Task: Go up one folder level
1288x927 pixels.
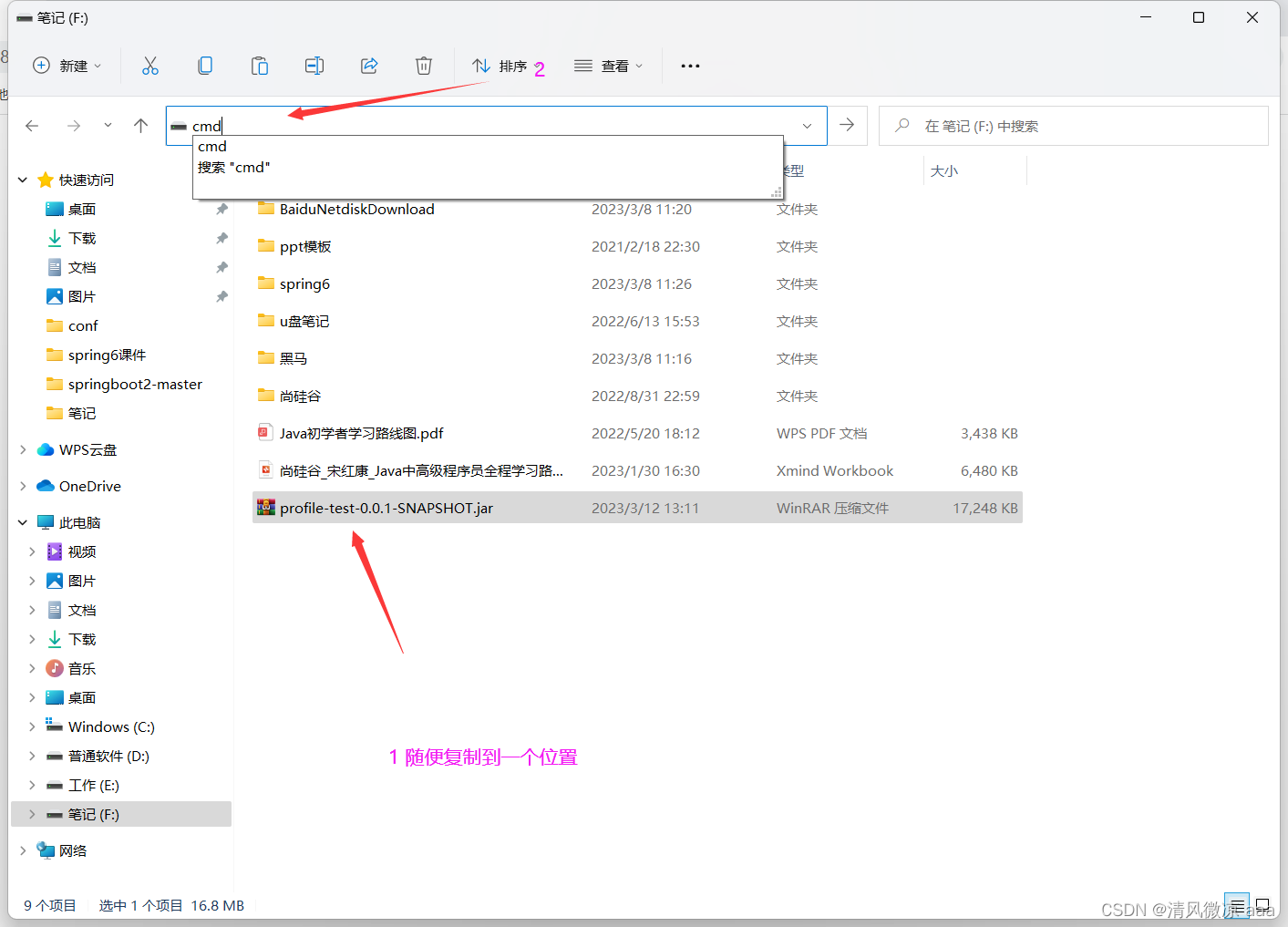Action: tap(140, 126)
